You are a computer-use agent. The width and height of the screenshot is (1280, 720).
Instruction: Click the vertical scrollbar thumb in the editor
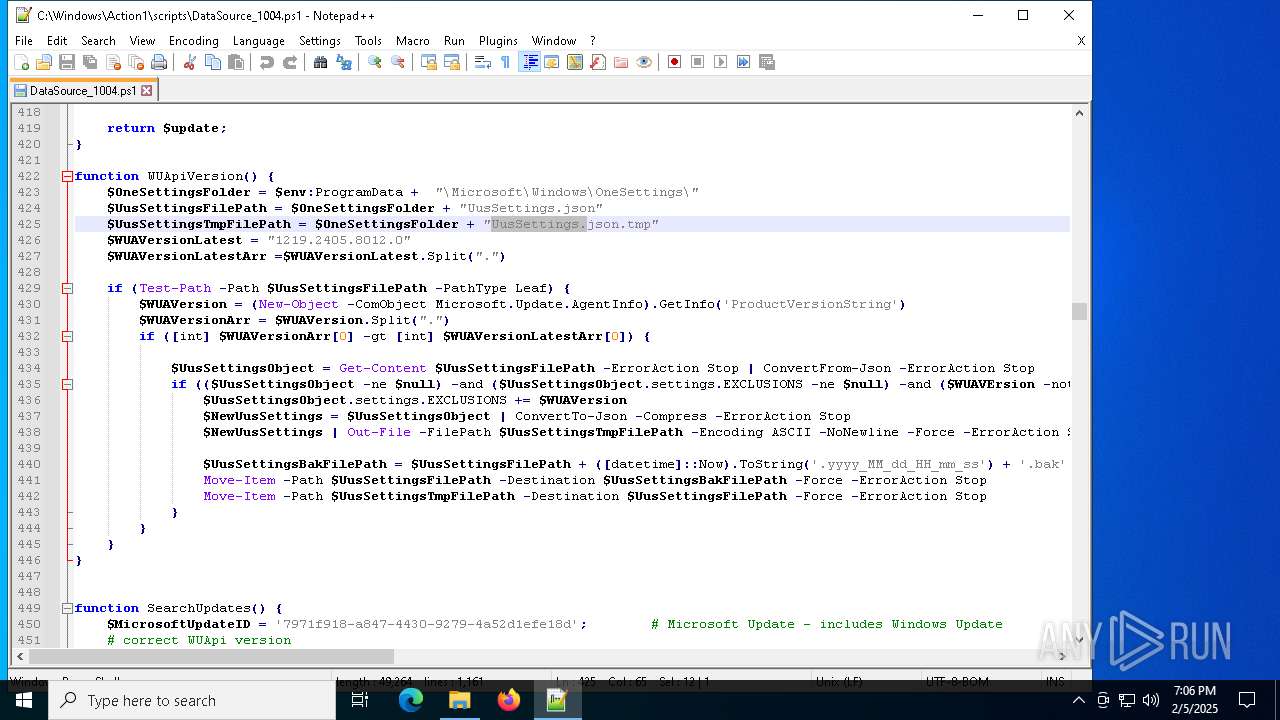[1078, 311]
